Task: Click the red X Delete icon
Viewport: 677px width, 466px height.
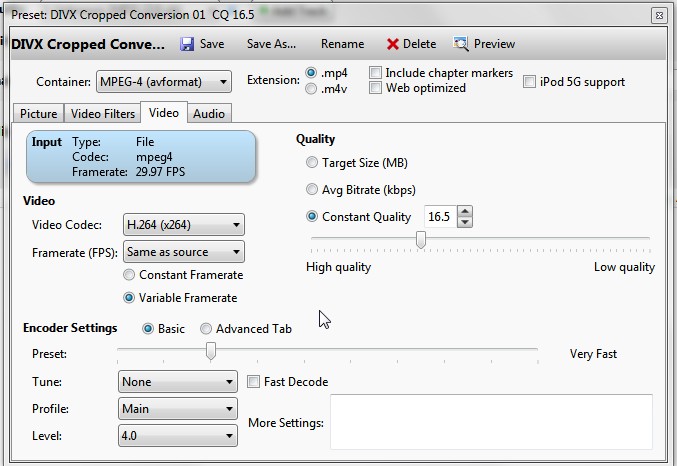Action: pos(392,44)
